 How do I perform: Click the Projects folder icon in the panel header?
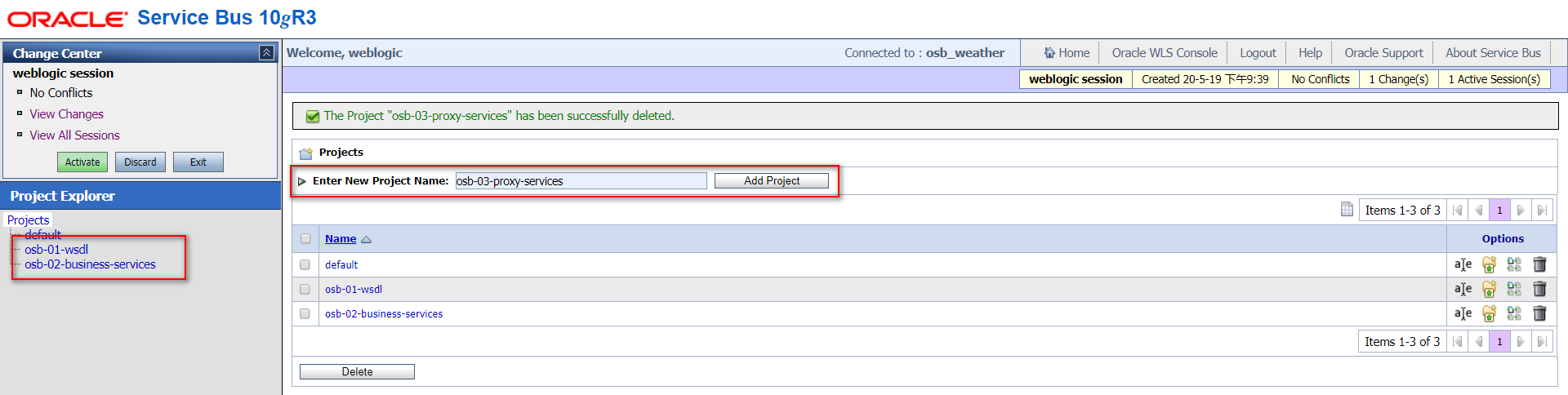click(306, 153)
